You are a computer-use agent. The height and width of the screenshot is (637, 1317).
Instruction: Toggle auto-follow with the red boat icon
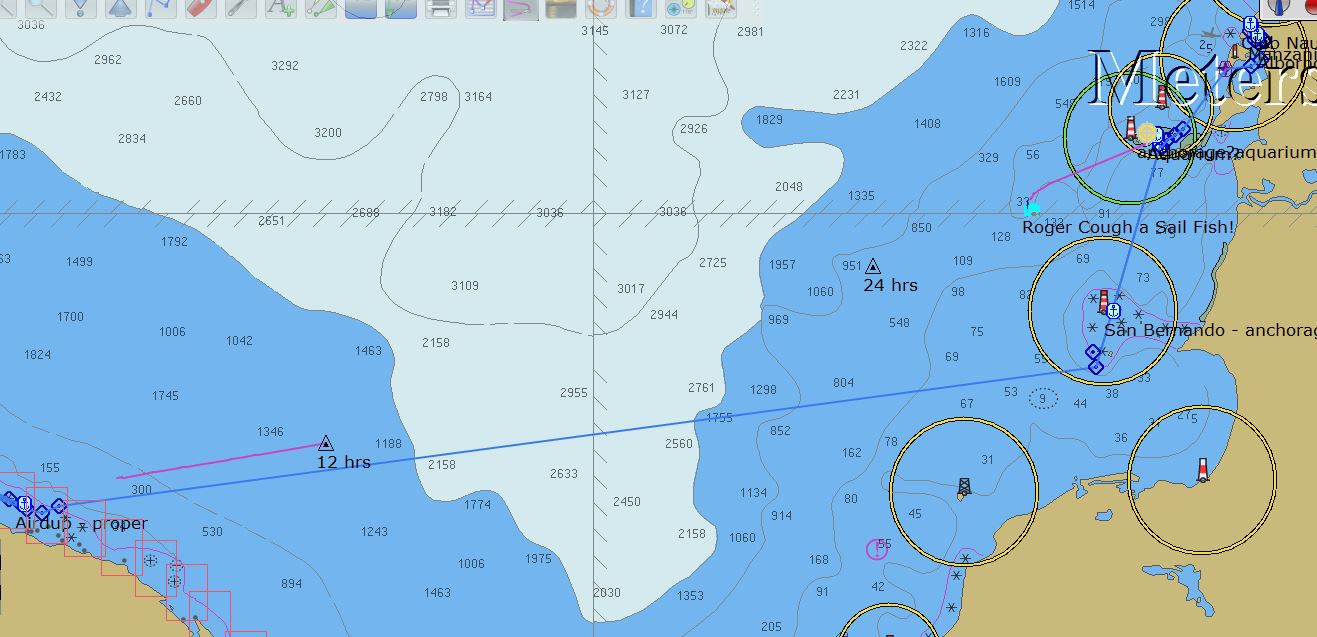[x=200, y=7]
